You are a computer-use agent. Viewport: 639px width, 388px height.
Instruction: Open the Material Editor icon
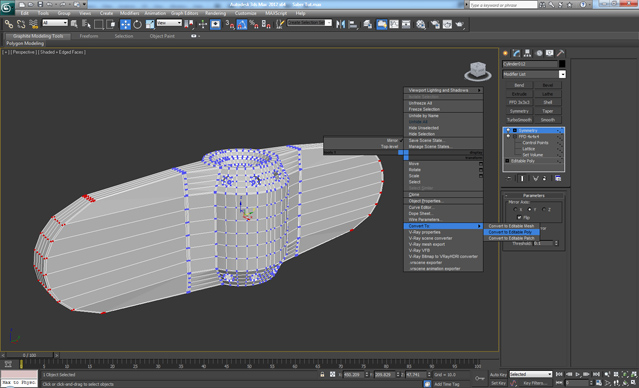(421, 24)
